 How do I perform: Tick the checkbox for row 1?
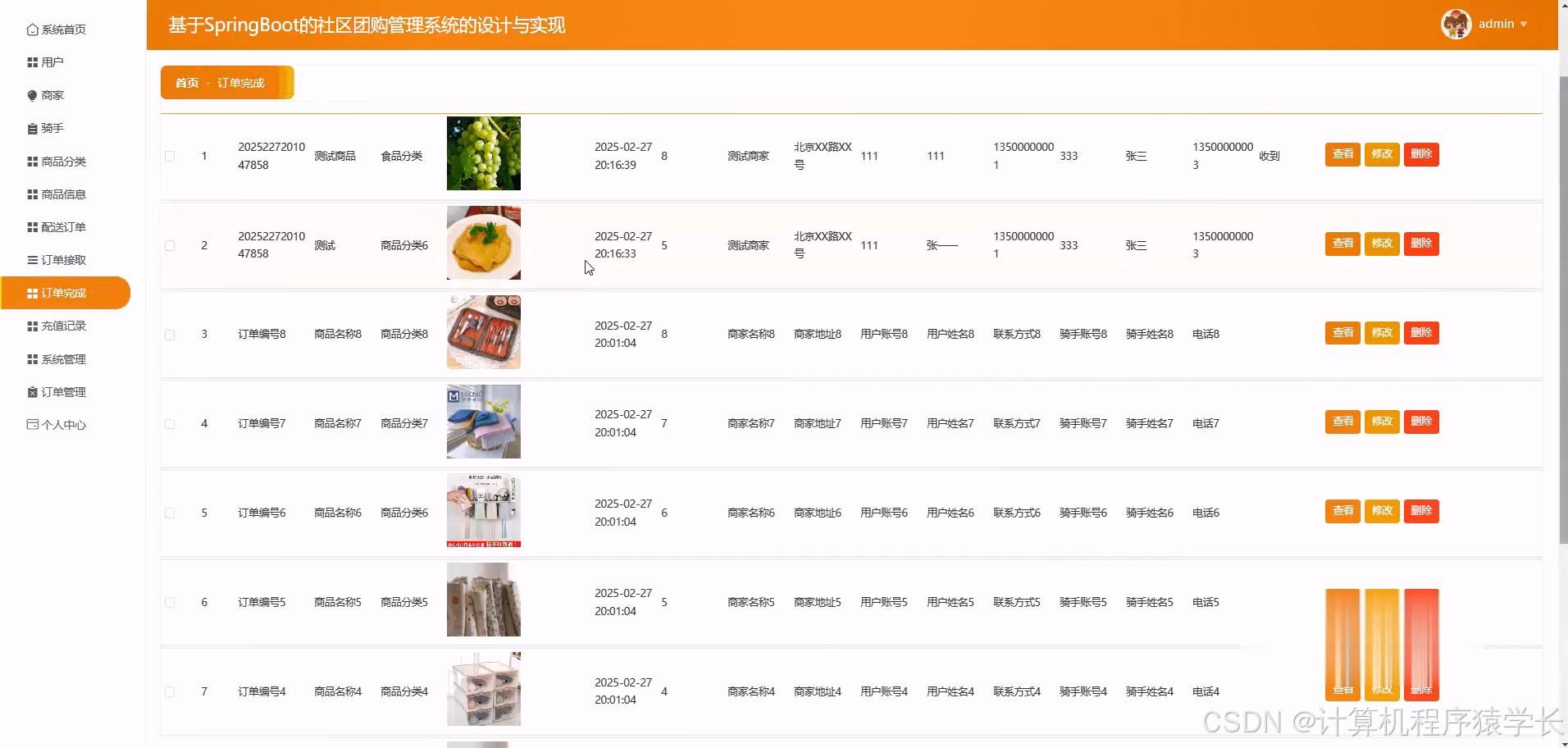[170, 156]
